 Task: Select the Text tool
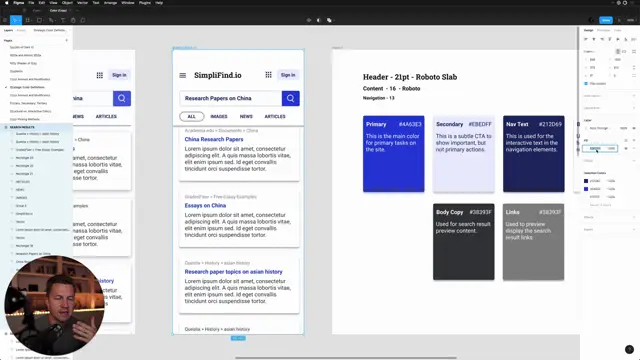coord(63,20)
